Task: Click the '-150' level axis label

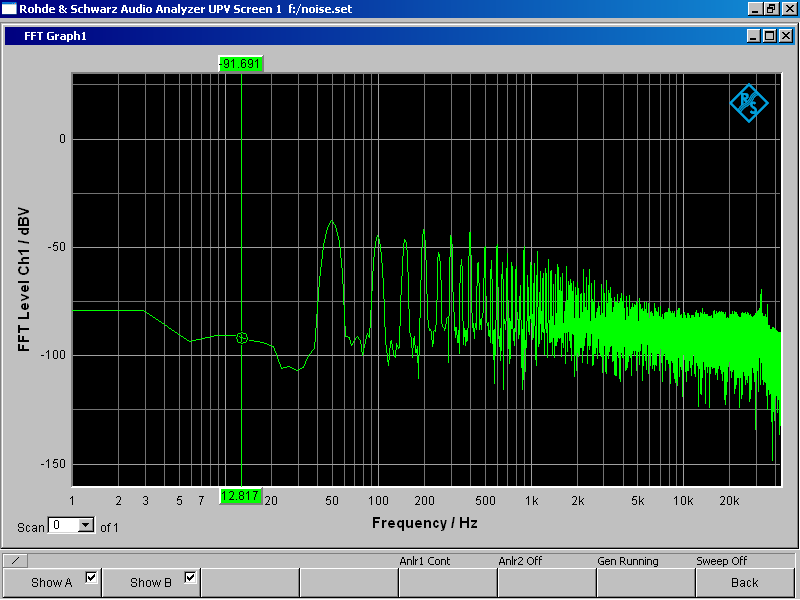Action: pos(53,464)
